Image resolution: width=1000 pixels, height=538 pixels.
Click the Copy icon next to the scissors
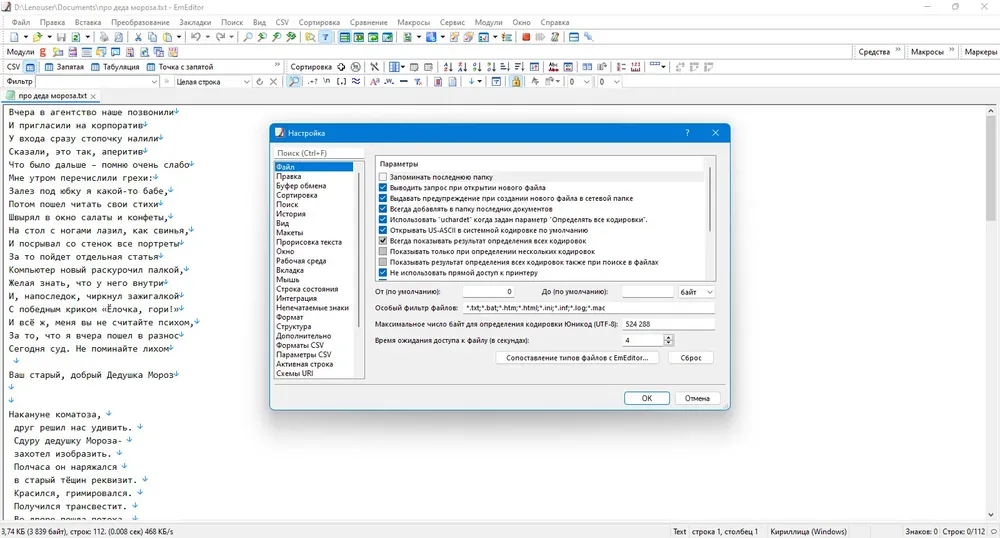pos(152,37)
